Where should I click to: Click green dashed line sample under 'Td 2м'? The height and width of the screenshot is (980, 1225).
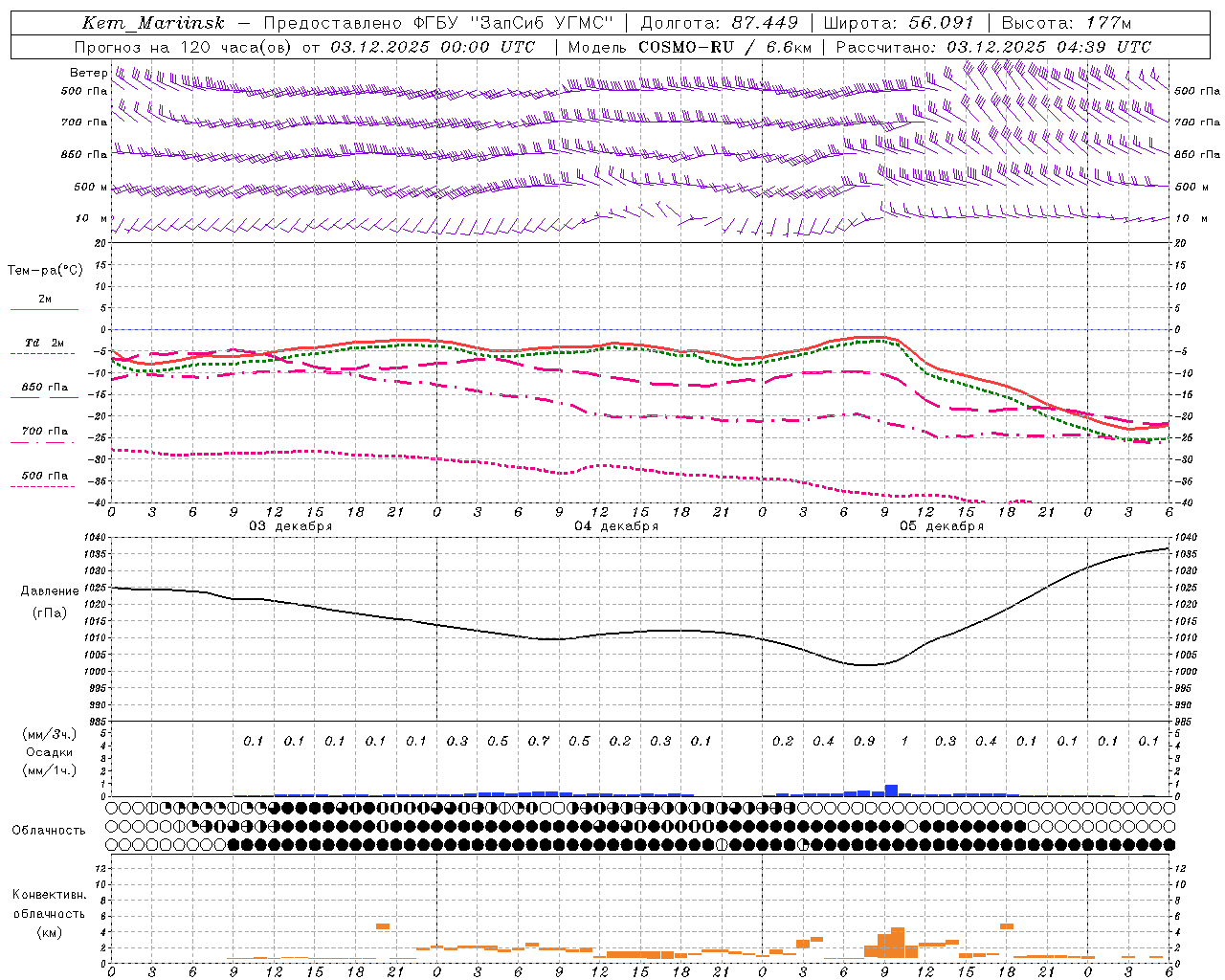click(44, 354)
